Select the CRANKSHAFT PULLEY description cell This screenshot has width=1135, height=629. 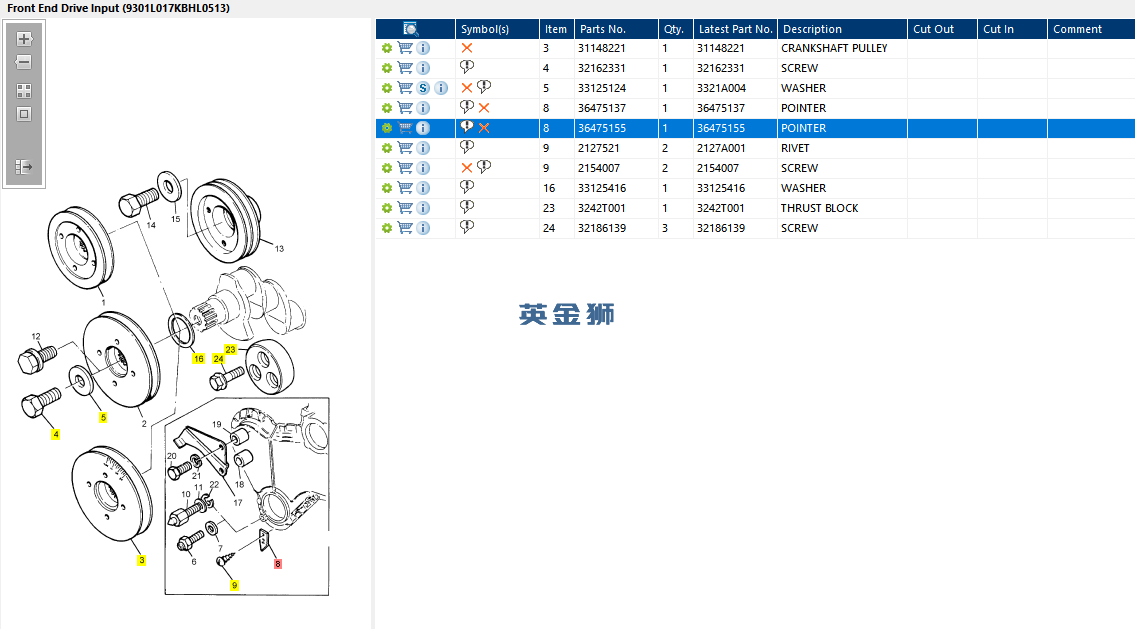[x=843, y=48]
